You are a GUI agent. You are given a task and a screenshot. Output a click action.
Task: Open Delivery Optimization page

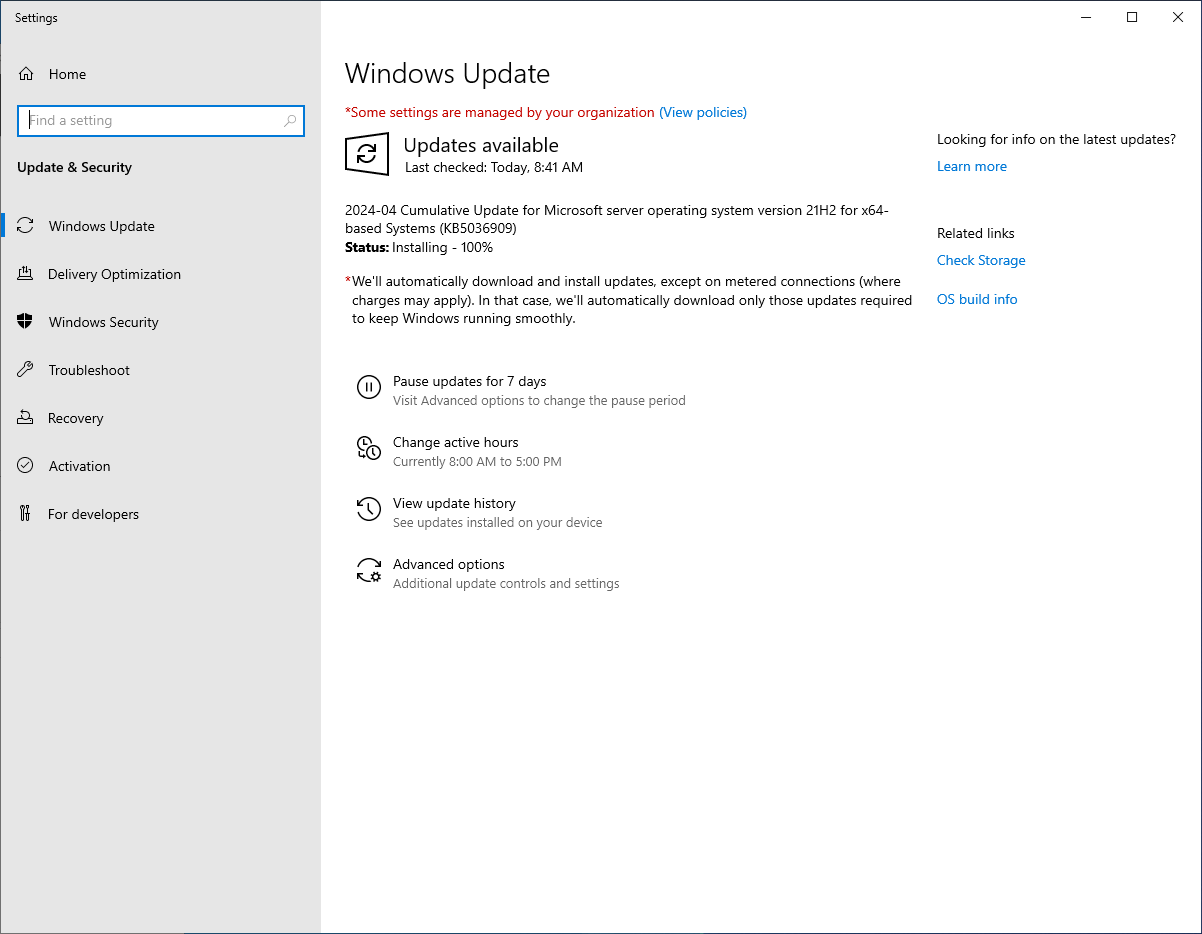coord(161,274)
